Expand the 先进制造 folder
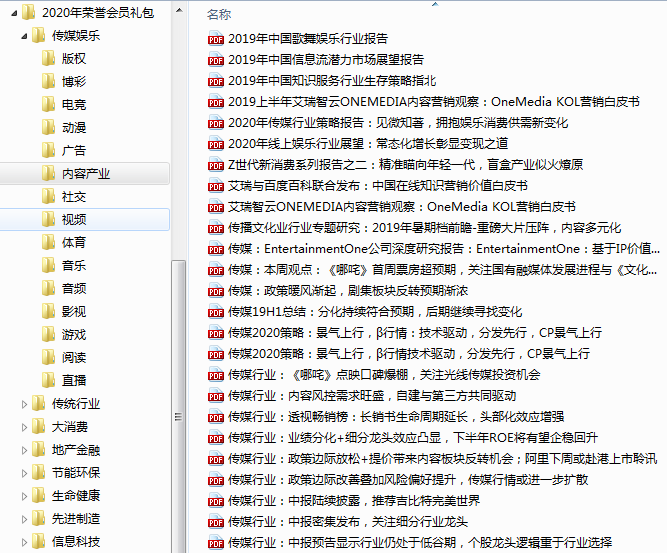 [24, 519]
